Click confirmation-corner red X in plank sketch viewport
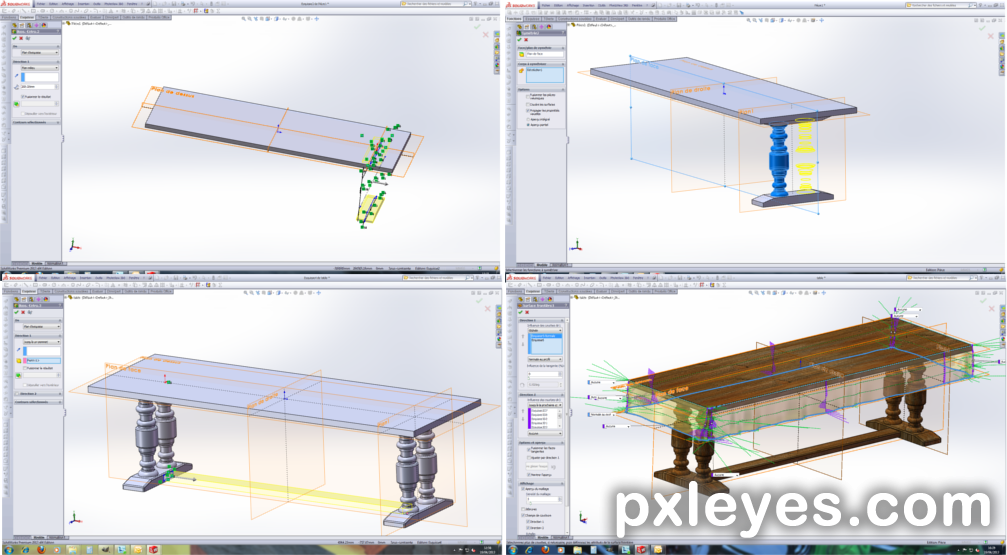 (486, 35)
